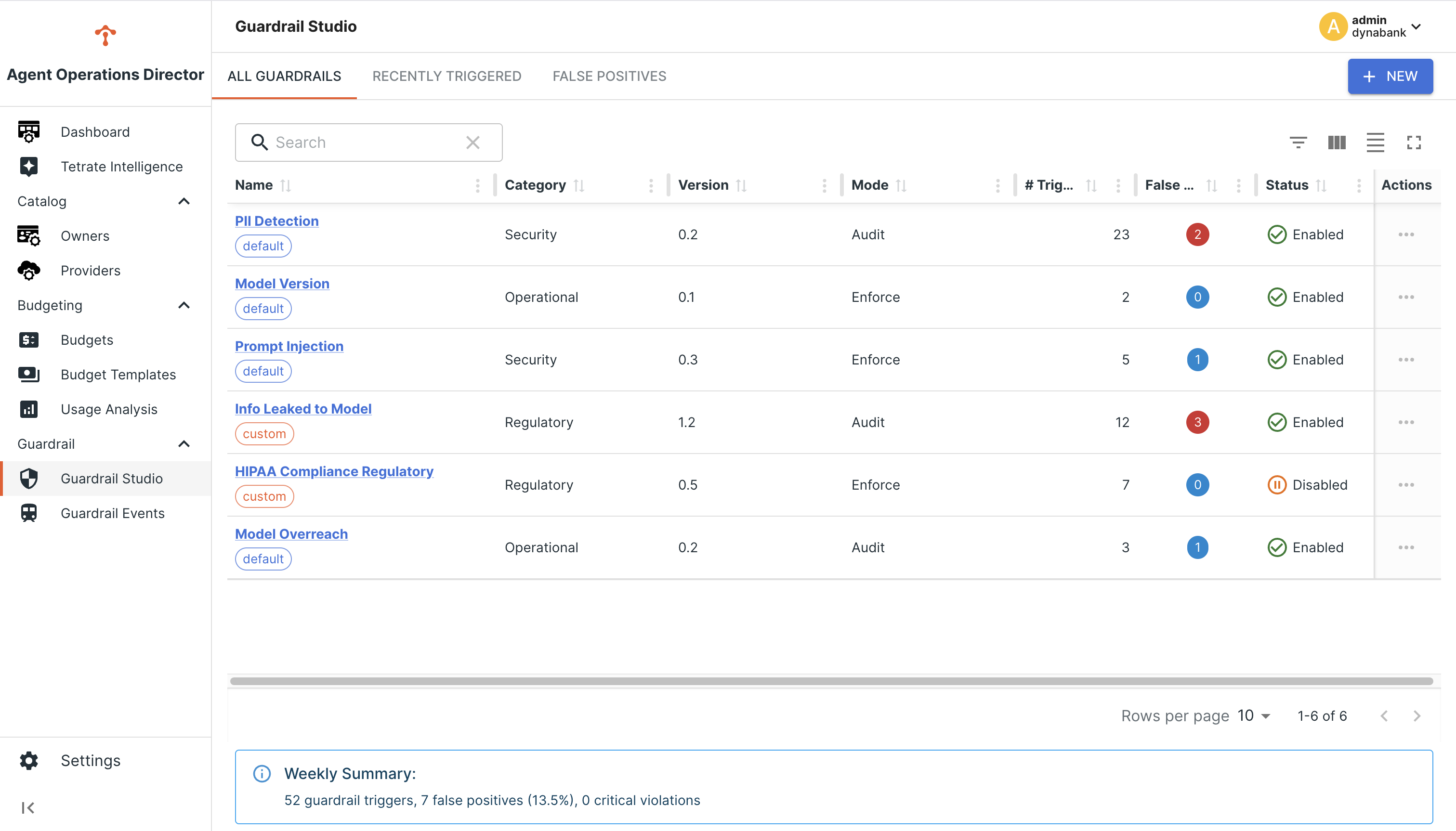This screenshot has width=1456, height=831.
Task: Collapse the Catalog section
Action: click(184, 201)
